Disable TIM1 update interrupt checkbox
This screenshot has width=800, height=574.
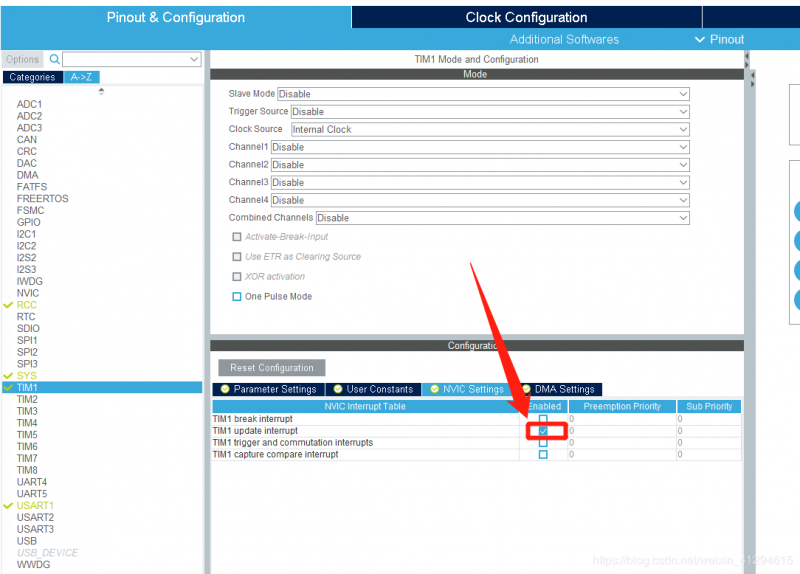pyautogui.click(x=543, y=431)
